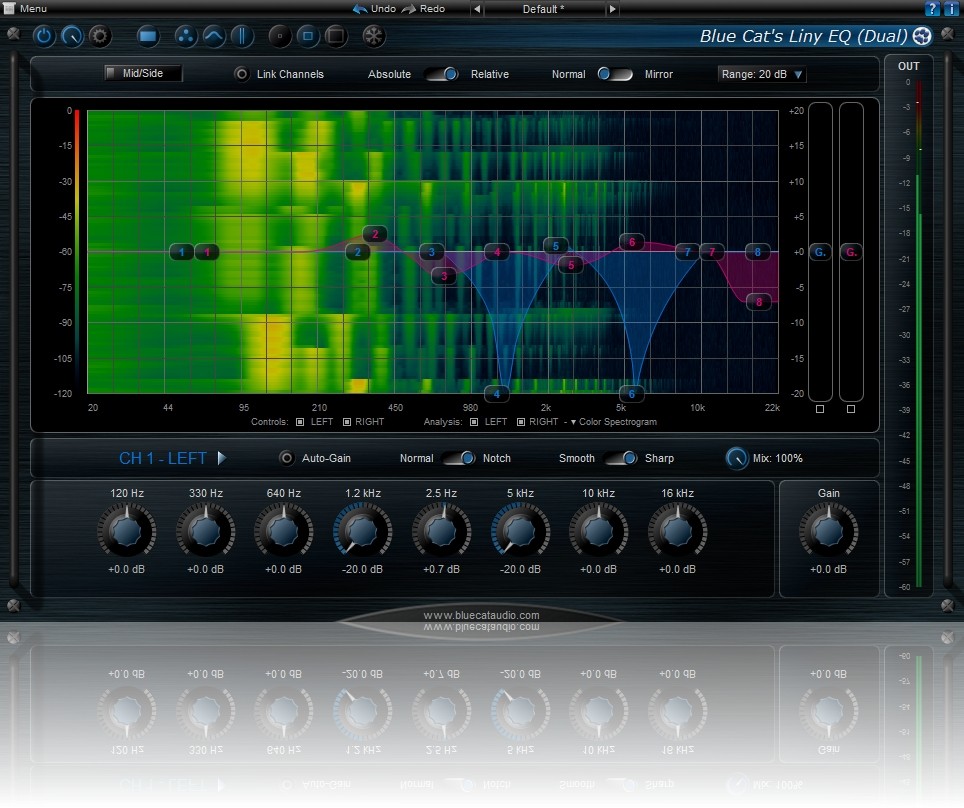The width and height of the screenshot is (964, 808).
Task: Select blue band handle 4 at graph bottom
Action: tap(497, 394)
